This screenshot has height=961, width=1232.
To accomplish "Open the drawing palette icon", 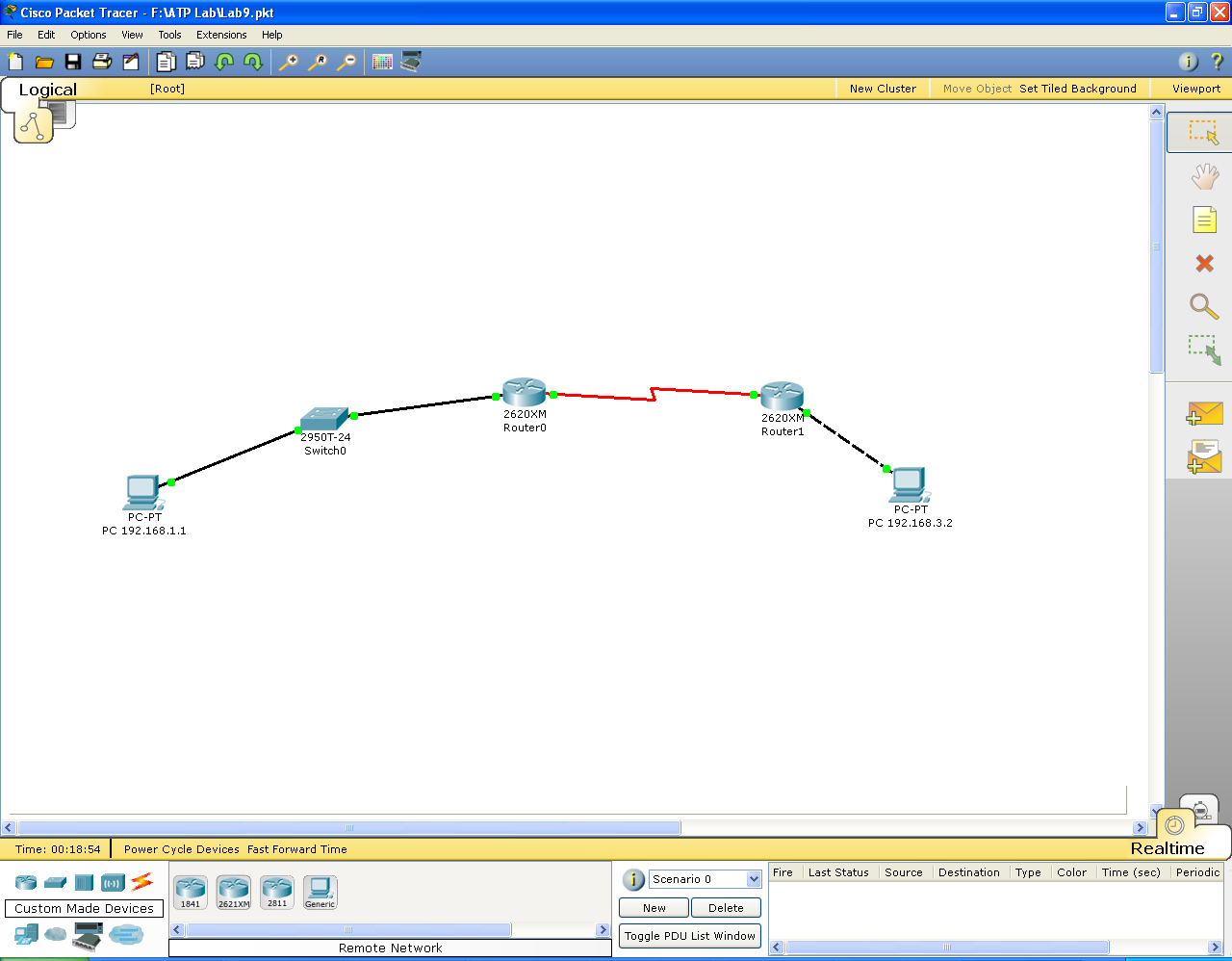I will tap(382, 62).
